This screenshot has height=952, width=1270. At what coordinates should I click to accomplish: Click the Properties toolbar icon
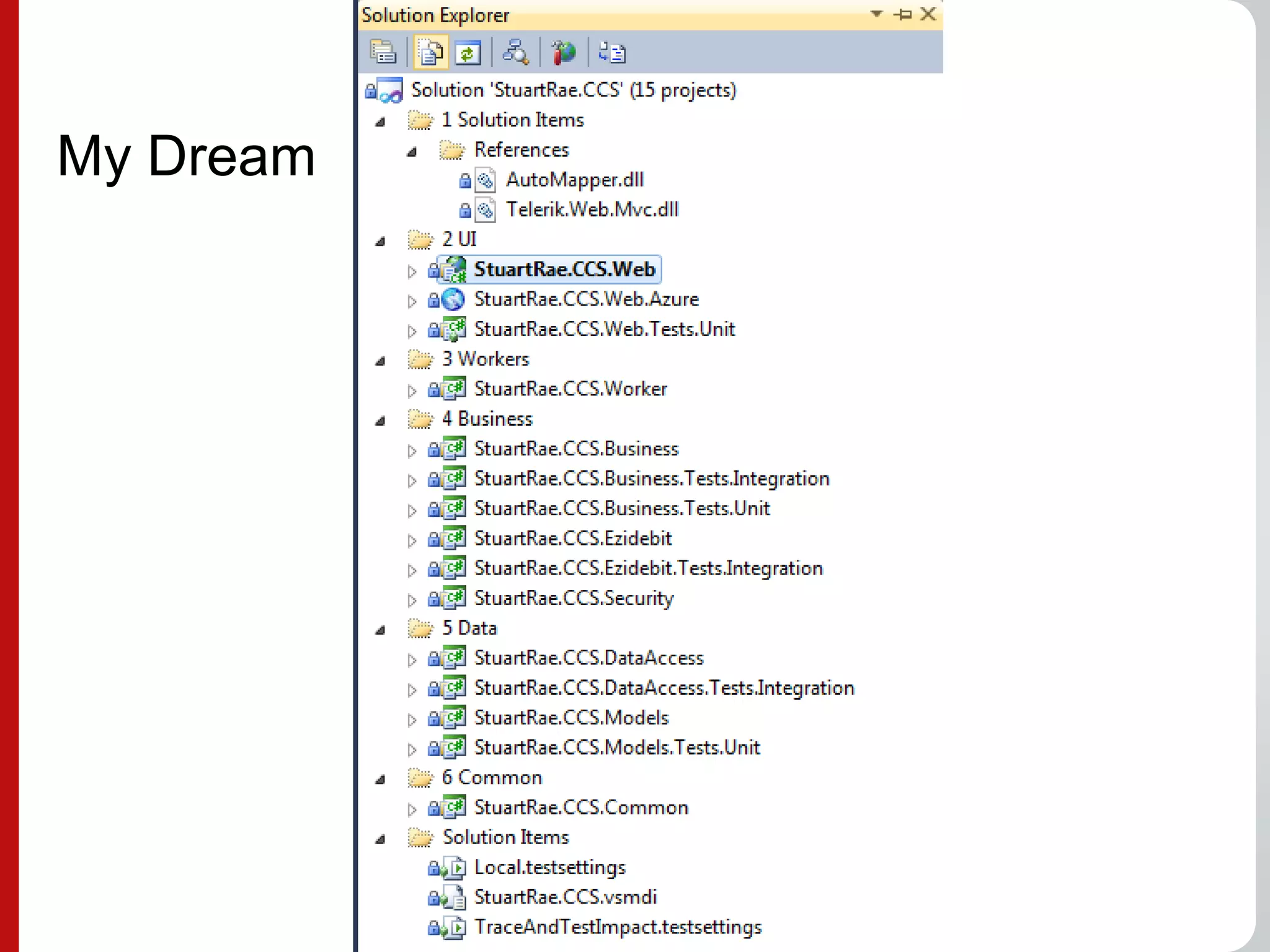383,52
